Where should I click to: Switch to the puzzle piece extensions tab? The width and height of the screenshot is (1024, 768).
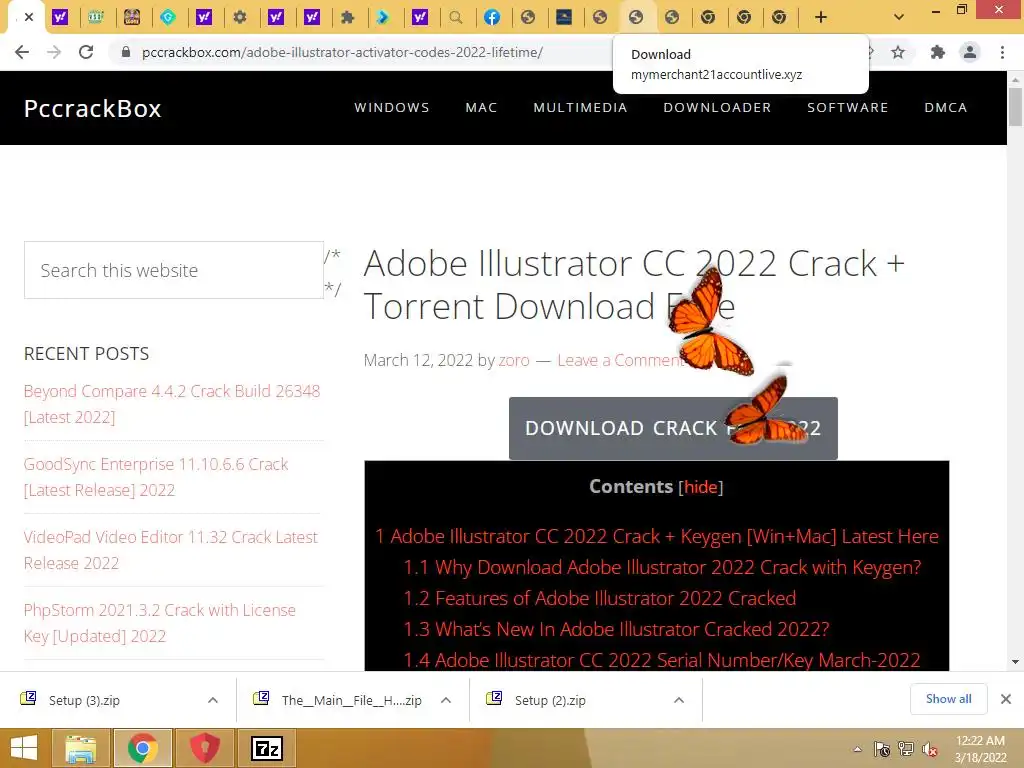tap(347, 18)
